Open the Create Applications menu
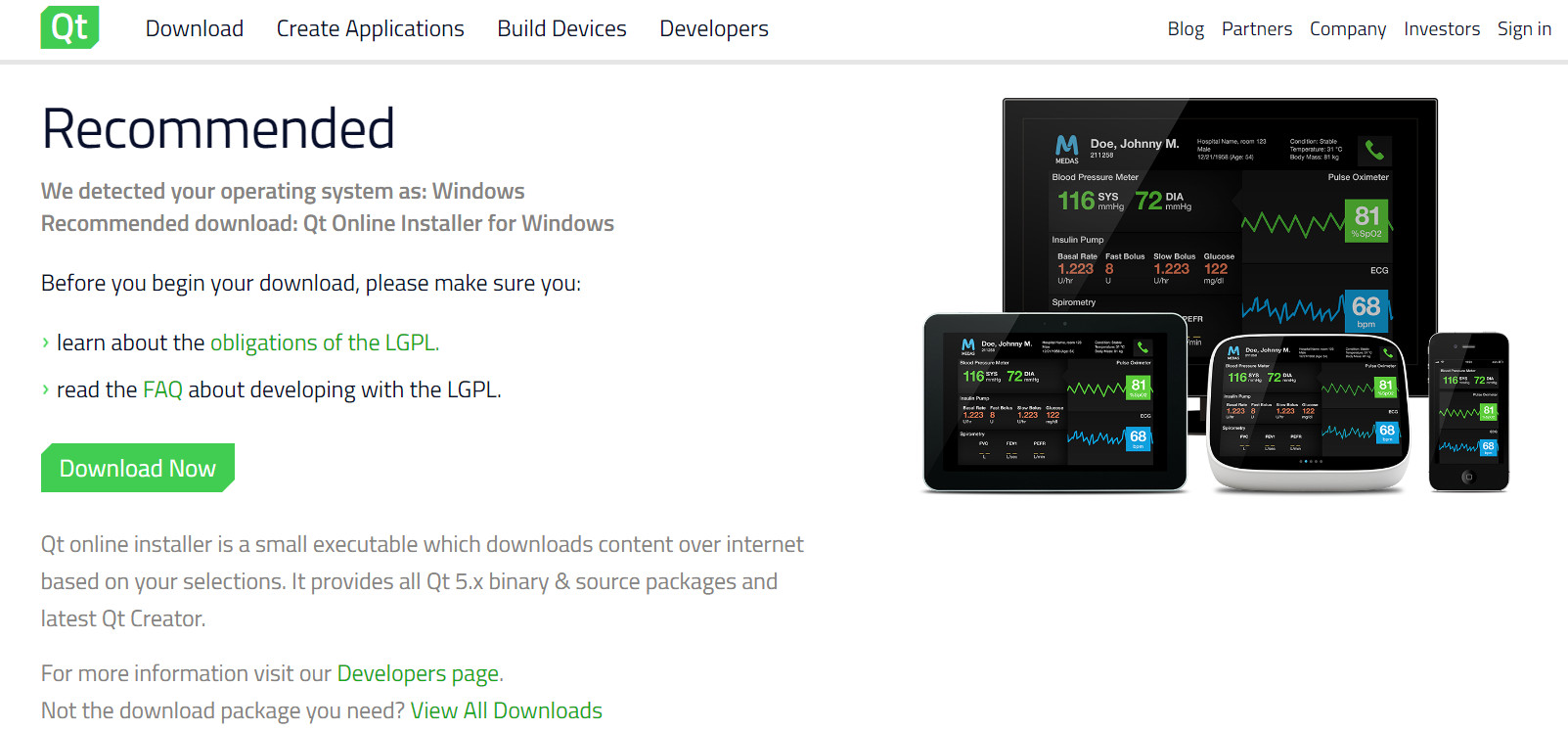This screenshot has height=731, width=1568. coord(370,29)
